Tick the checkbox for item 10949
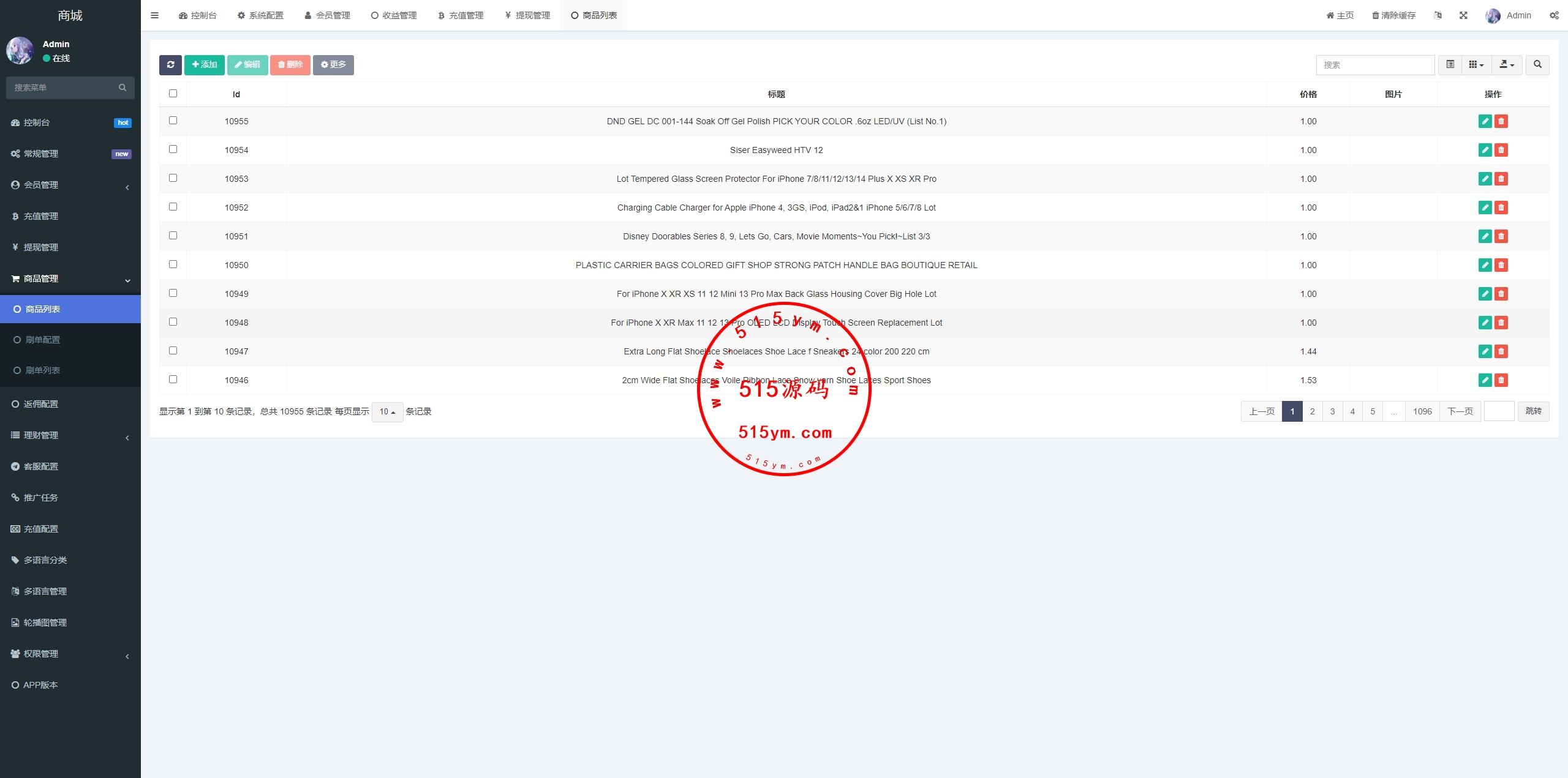Image resolution: width=1568 pixels, height=778 pixels. point(173,293)
